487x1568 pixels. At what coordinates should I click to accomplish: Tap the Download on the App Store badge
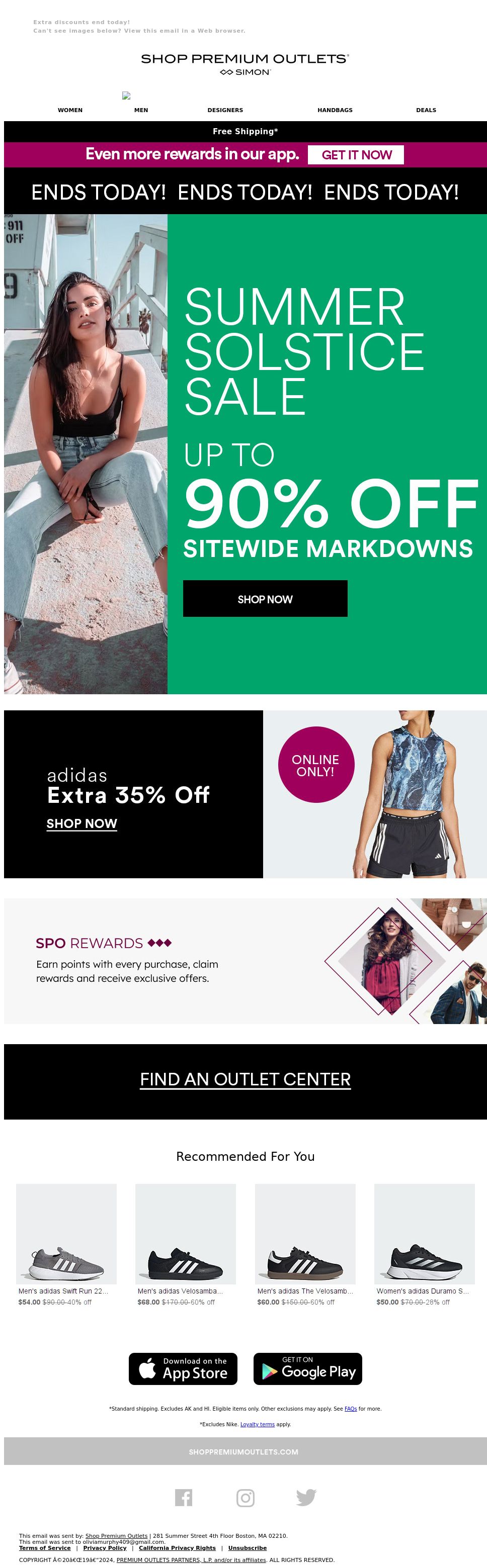(x=183, y=1369)
